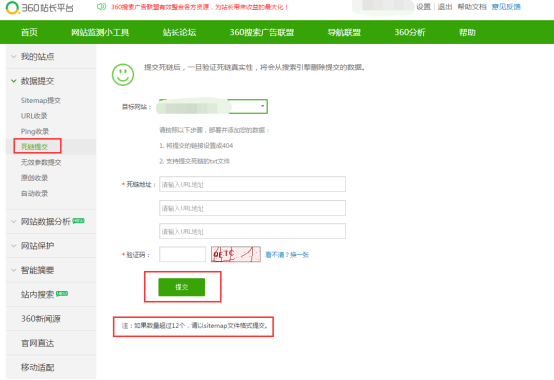Open the 360搜索广告联盟 navigation tab
This screenshot has width=554, height=380.
(262, 32)
